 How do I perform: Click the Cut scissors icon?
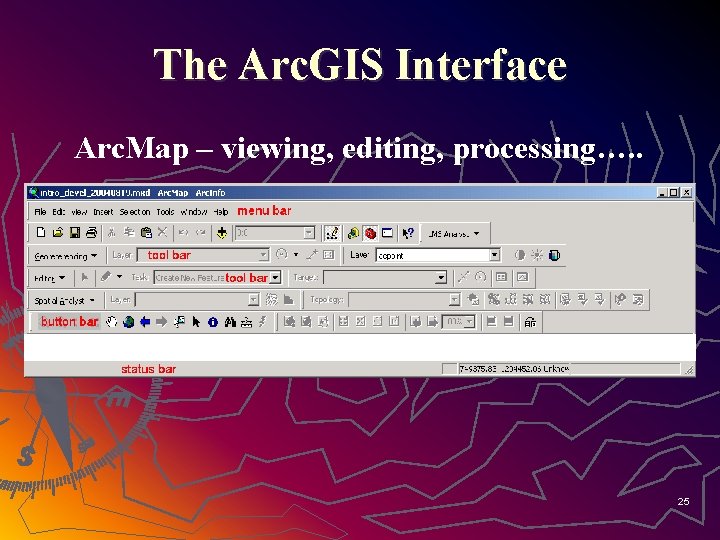click(x=112, y=233)
